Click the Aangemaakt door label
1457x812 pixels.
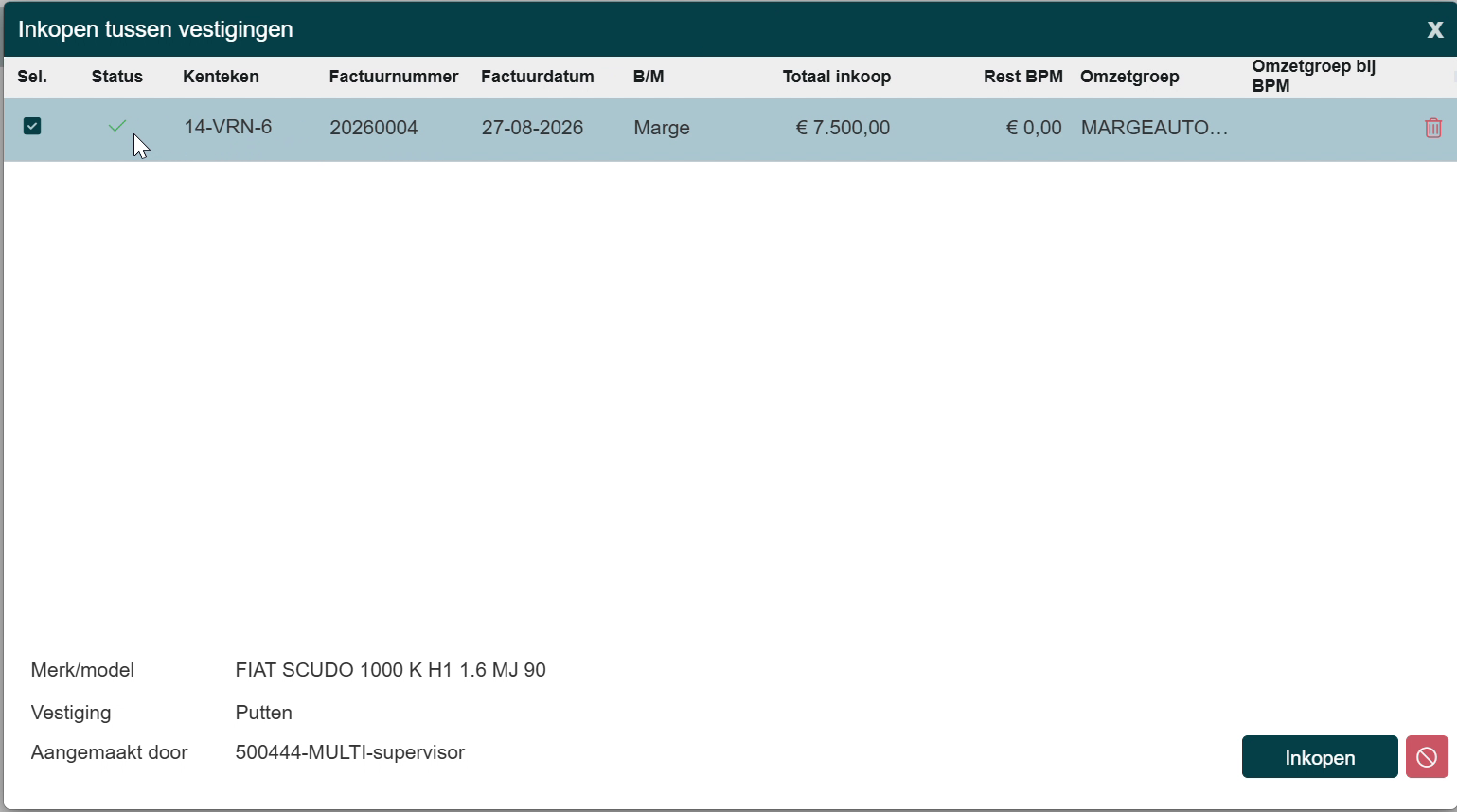pyautogui.click(x=110, y=752)
